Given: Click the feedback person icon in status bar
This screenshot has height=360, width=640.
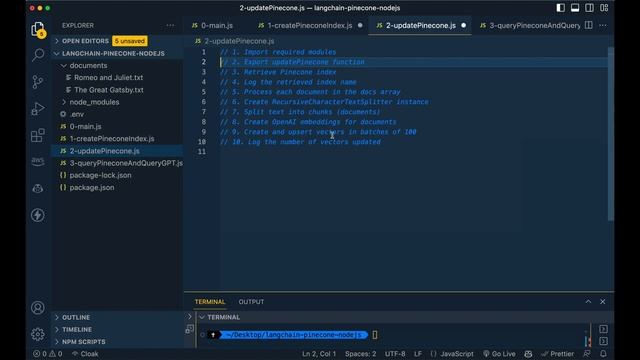Looking at the screenshot, I should pos(587,354).
